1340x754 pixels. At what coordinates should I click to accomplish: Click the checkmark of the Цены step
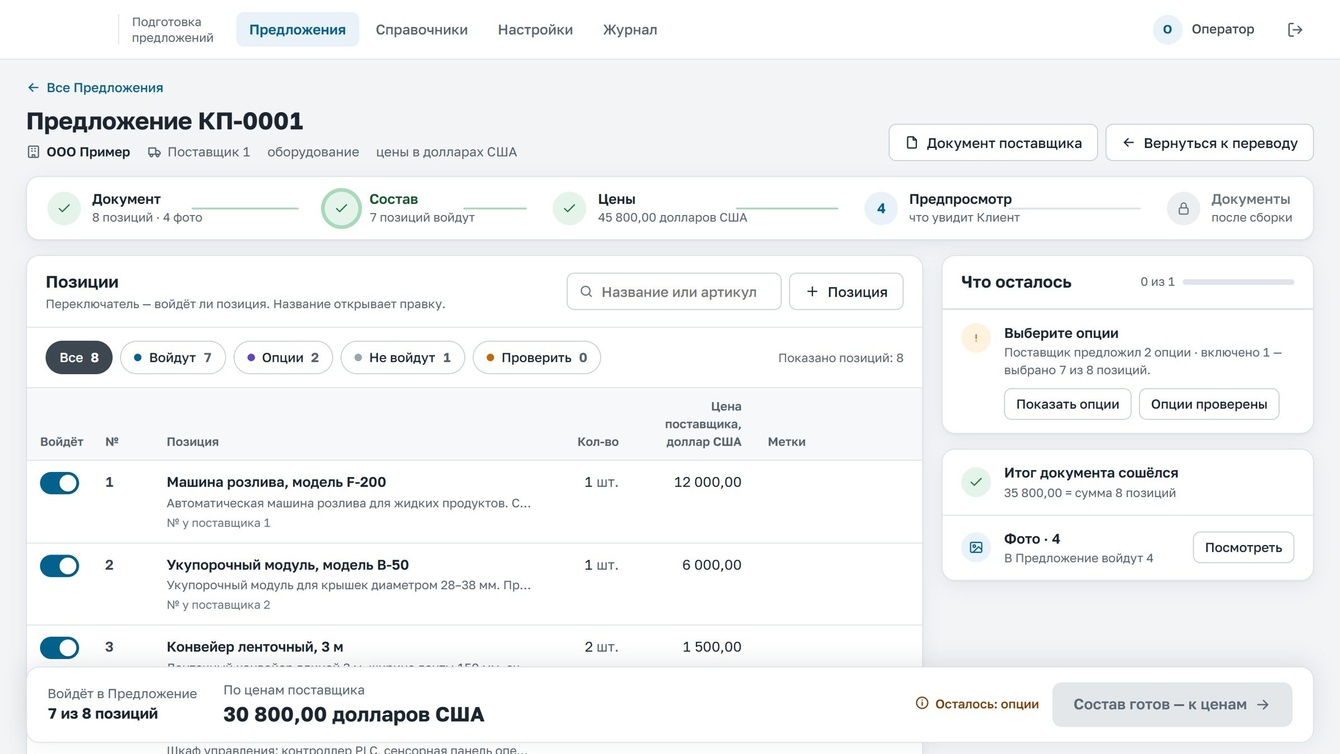point(569,208)
